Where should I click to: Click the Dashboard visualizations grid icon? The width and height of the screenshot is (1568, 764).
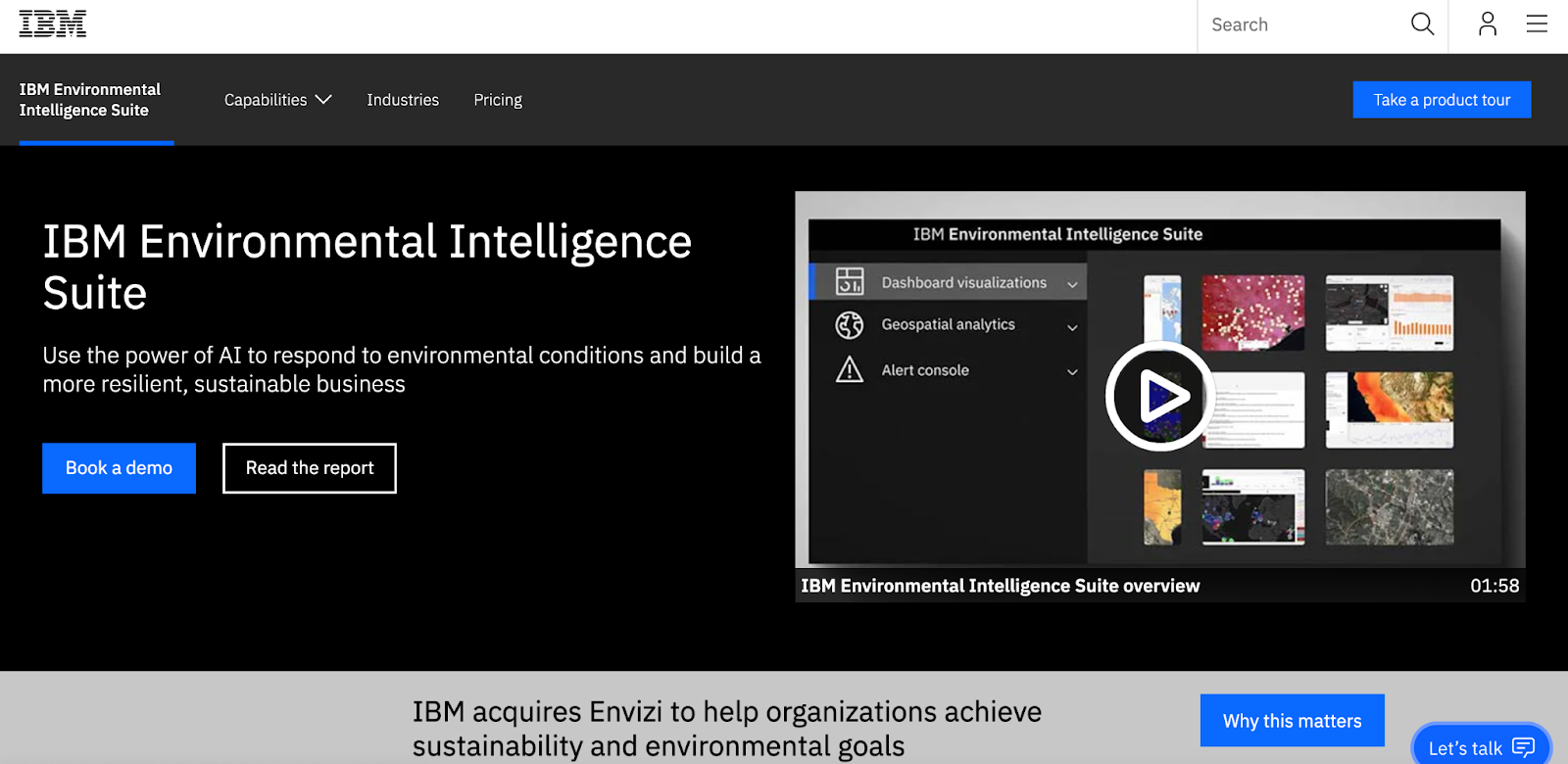click(850, 282)
